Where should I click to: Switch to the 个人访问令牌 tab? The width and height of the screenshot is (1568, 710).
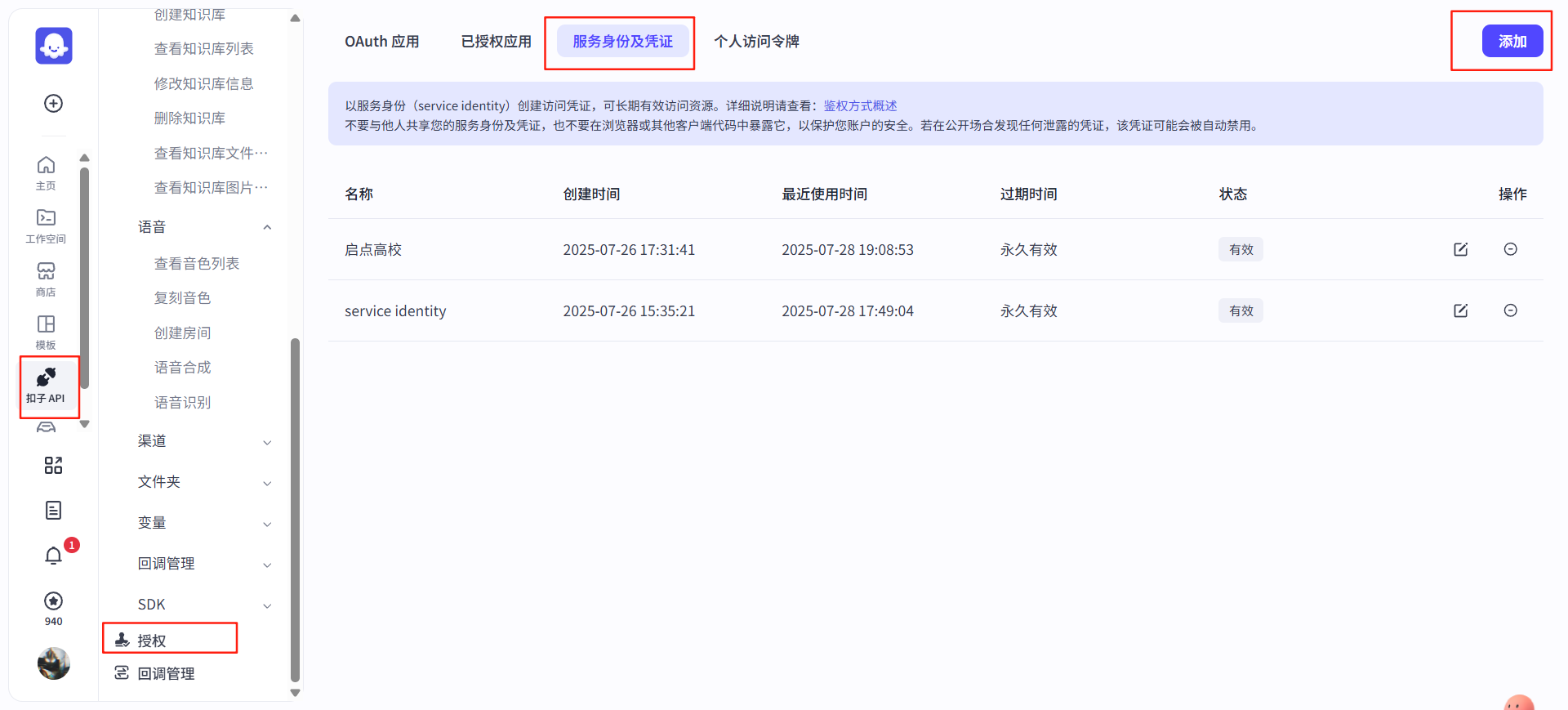(756, 42)
